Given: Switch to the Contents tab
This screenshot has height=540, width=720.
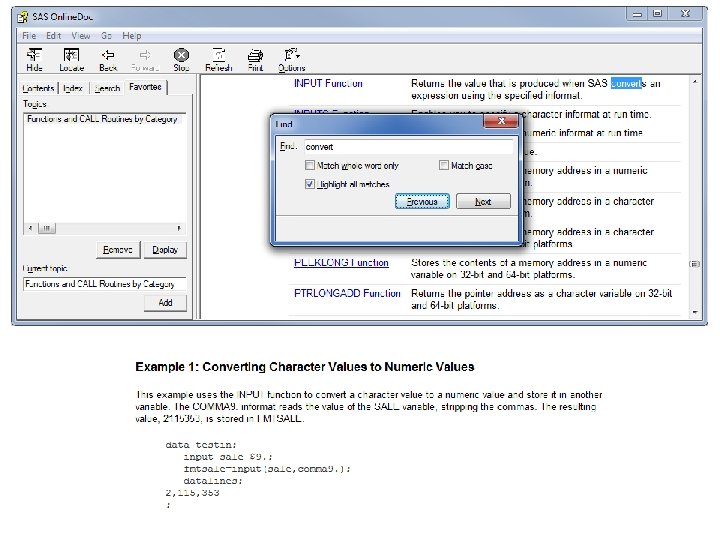Looking at the screenshot, I should [38, 88].
